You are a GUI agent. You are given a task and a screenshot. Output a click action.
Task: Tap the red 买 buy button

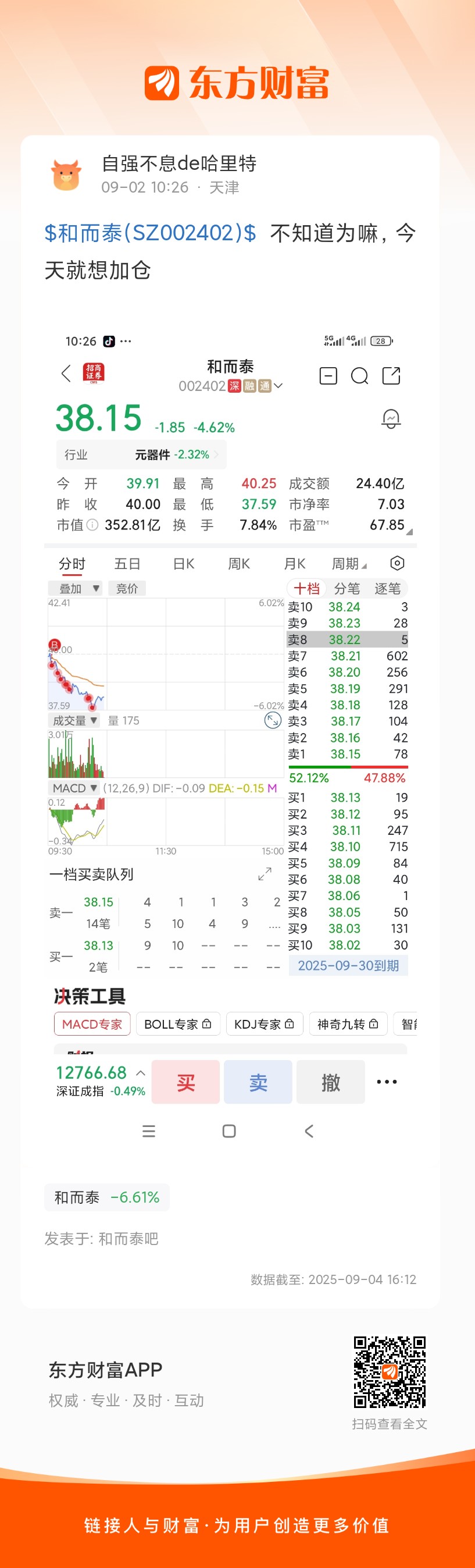click(x=185, y=1082)
